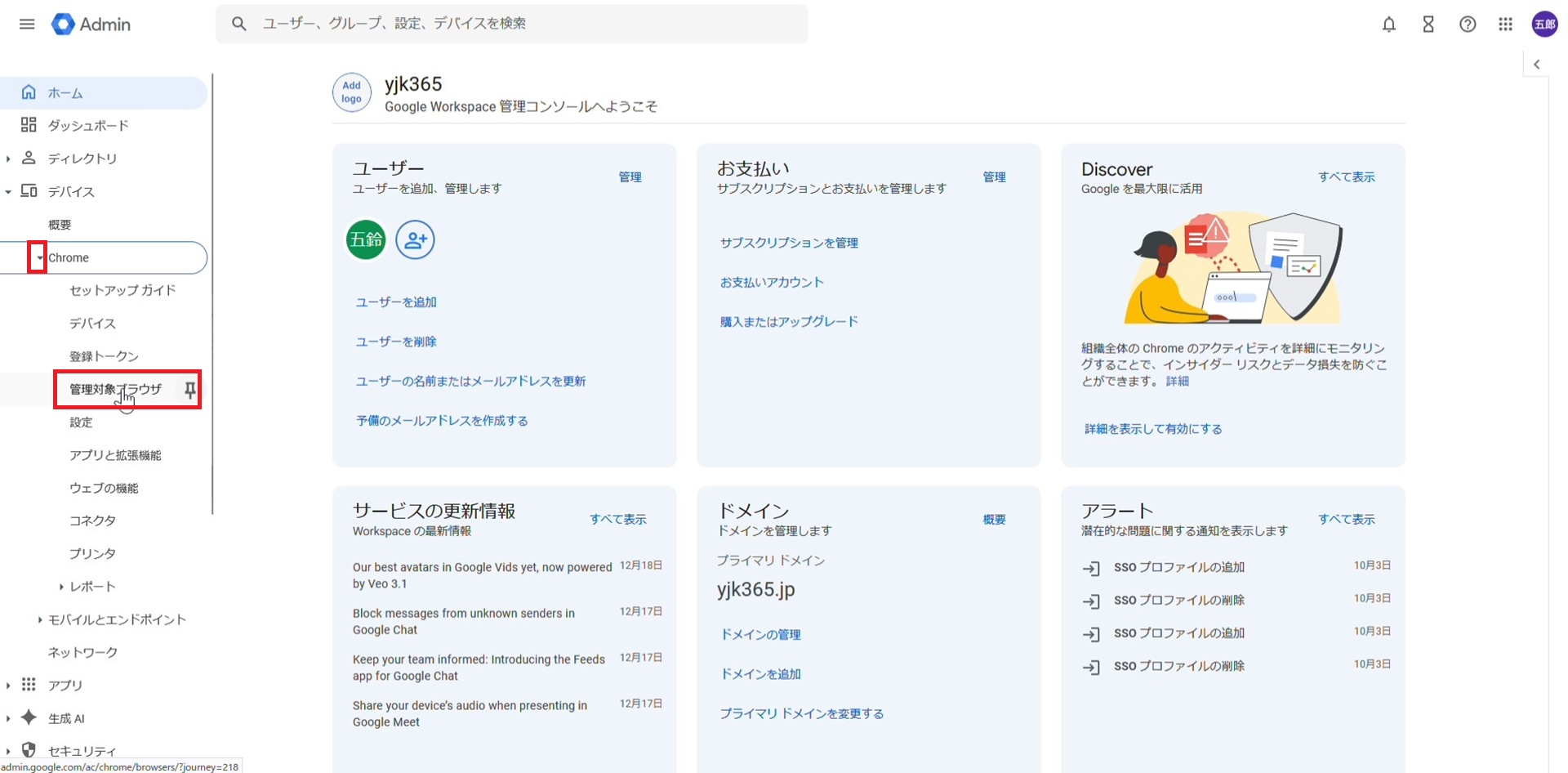Click the search field for users and devices

(x=523, y=24)
